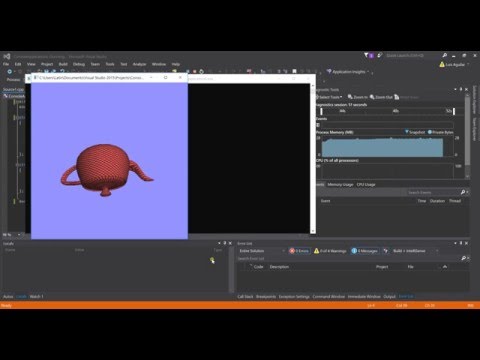Open the Application Insights dropdown arrow
Viewport: 480px width, 360px height.
[x=368, y=72]
